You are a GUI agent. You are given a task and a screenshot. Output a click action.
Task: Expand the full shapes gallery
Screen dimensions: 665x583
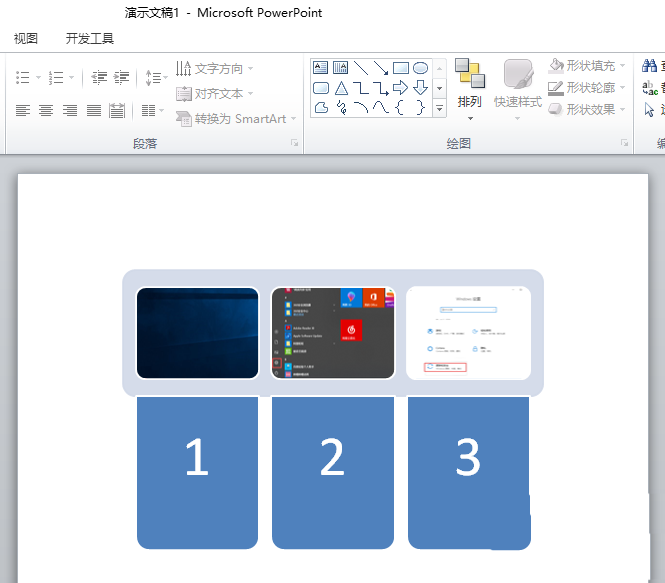pos(440,109)
